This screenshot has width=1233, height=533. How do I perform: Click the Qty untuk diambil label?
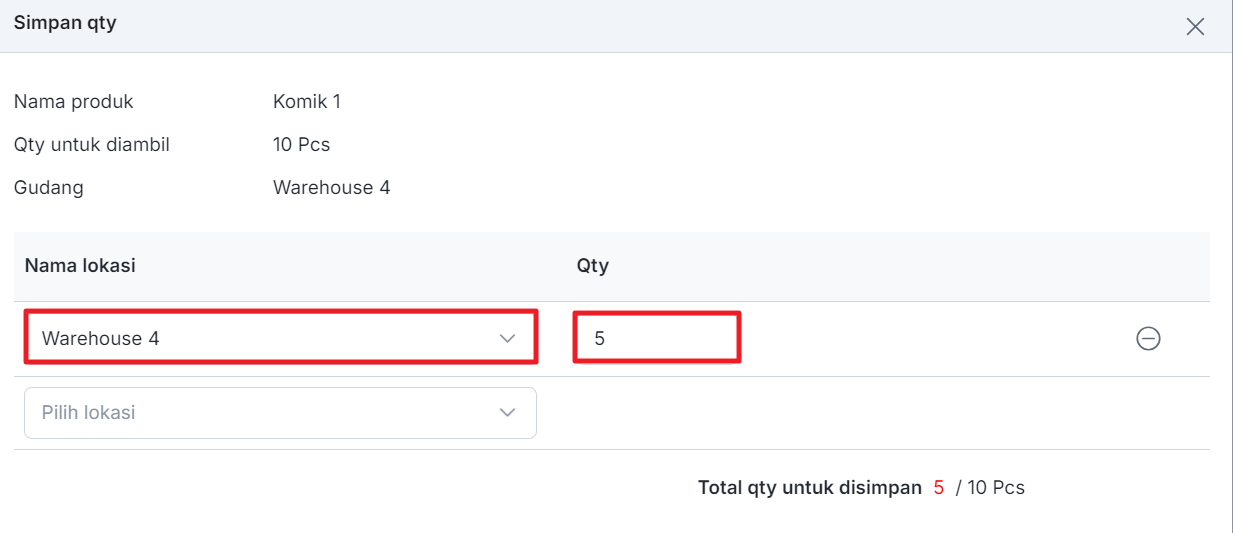click(92, 144)
